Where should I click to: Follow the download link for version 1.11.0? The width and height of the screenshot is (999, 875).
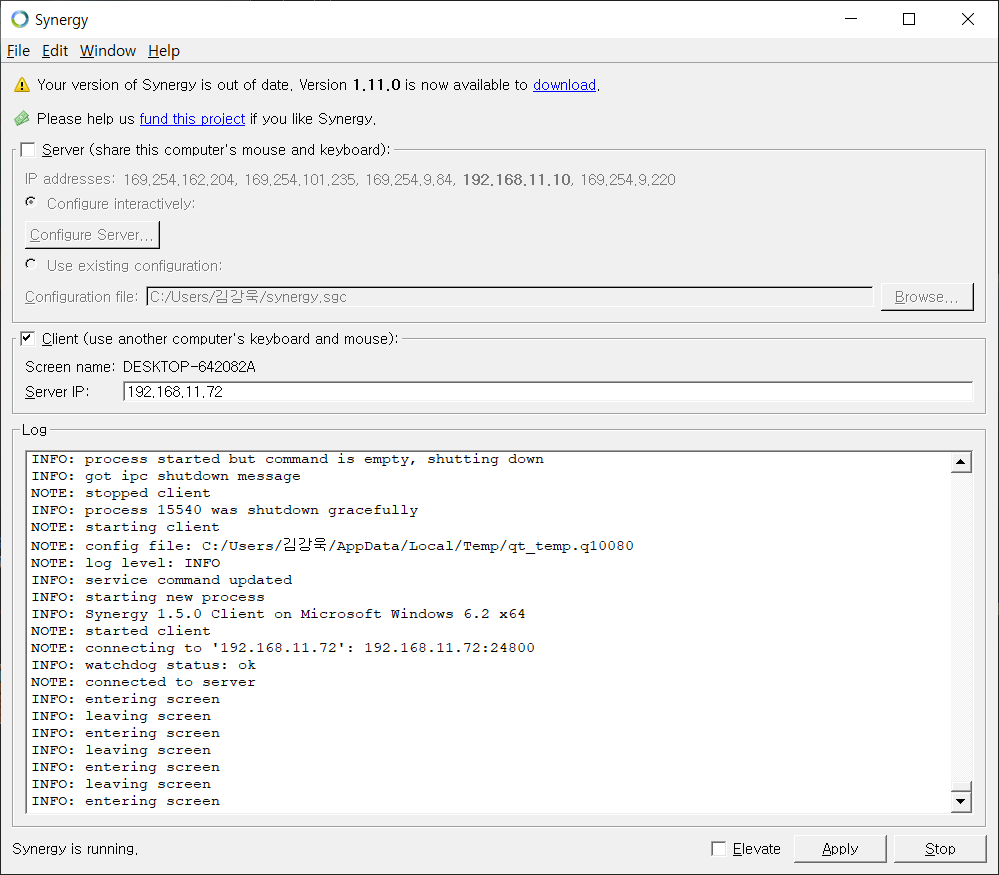(564, 85)
